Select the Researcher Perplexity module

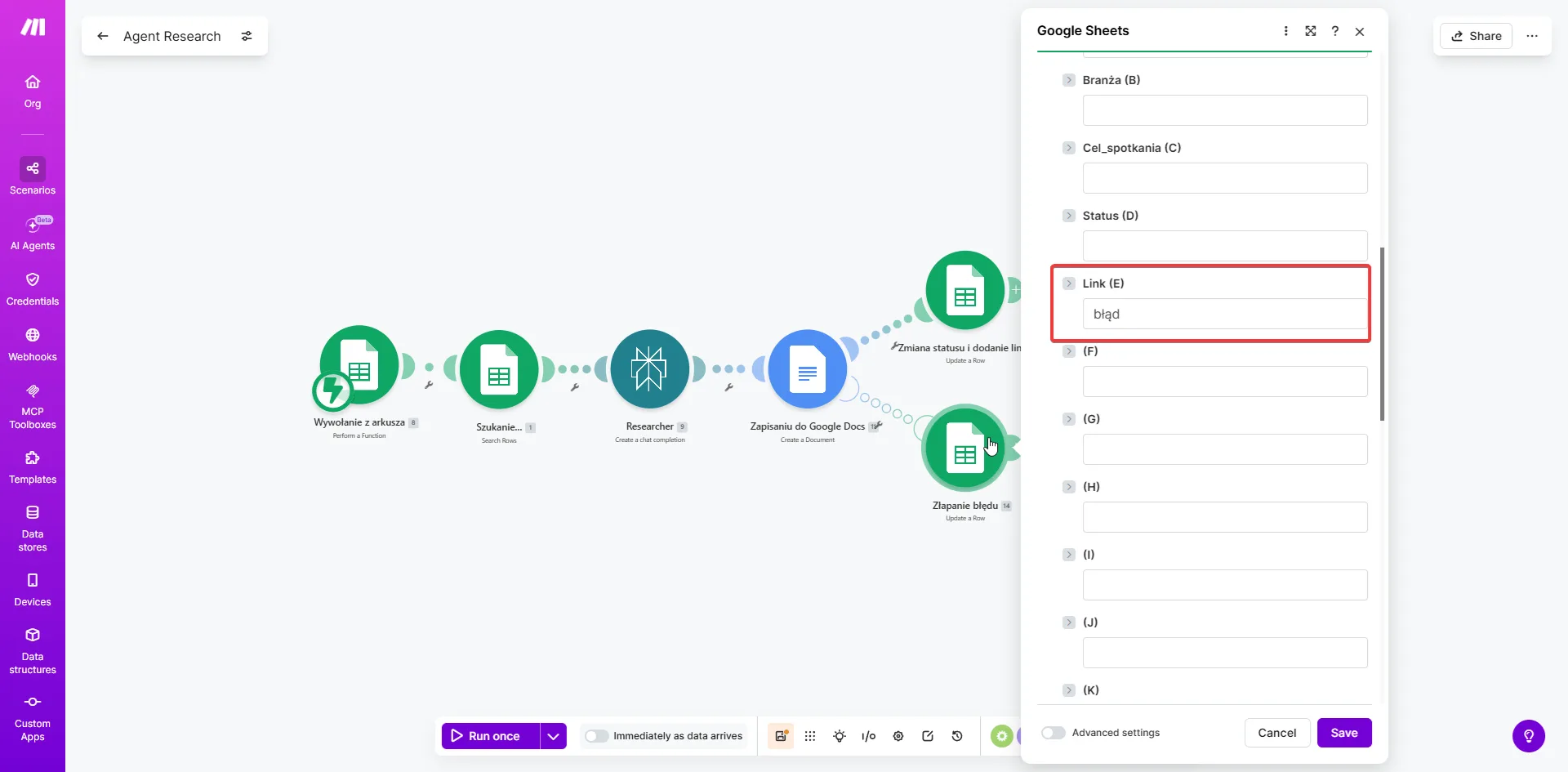(x=650, y=369)
